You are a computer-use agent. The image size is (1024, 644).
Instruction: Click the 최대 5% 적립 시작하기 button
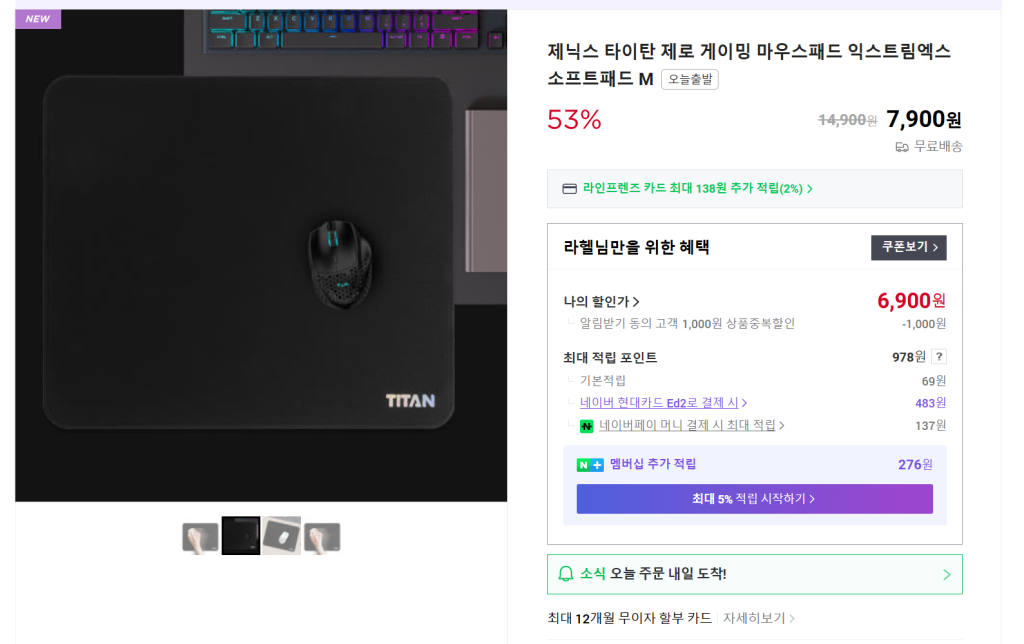pos(754,499)
